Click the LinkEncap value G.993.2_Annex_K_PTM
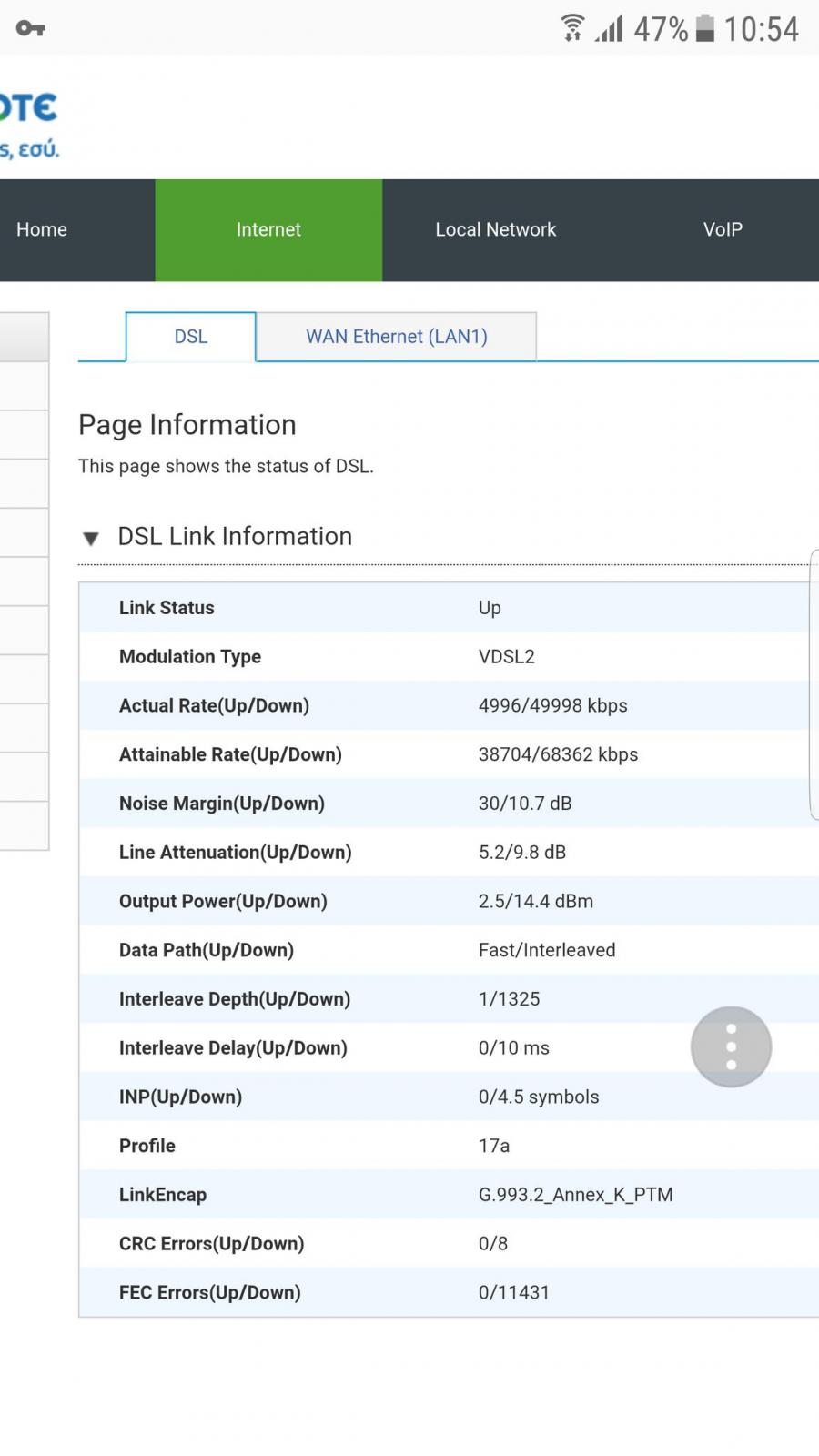 point(575,1194)
